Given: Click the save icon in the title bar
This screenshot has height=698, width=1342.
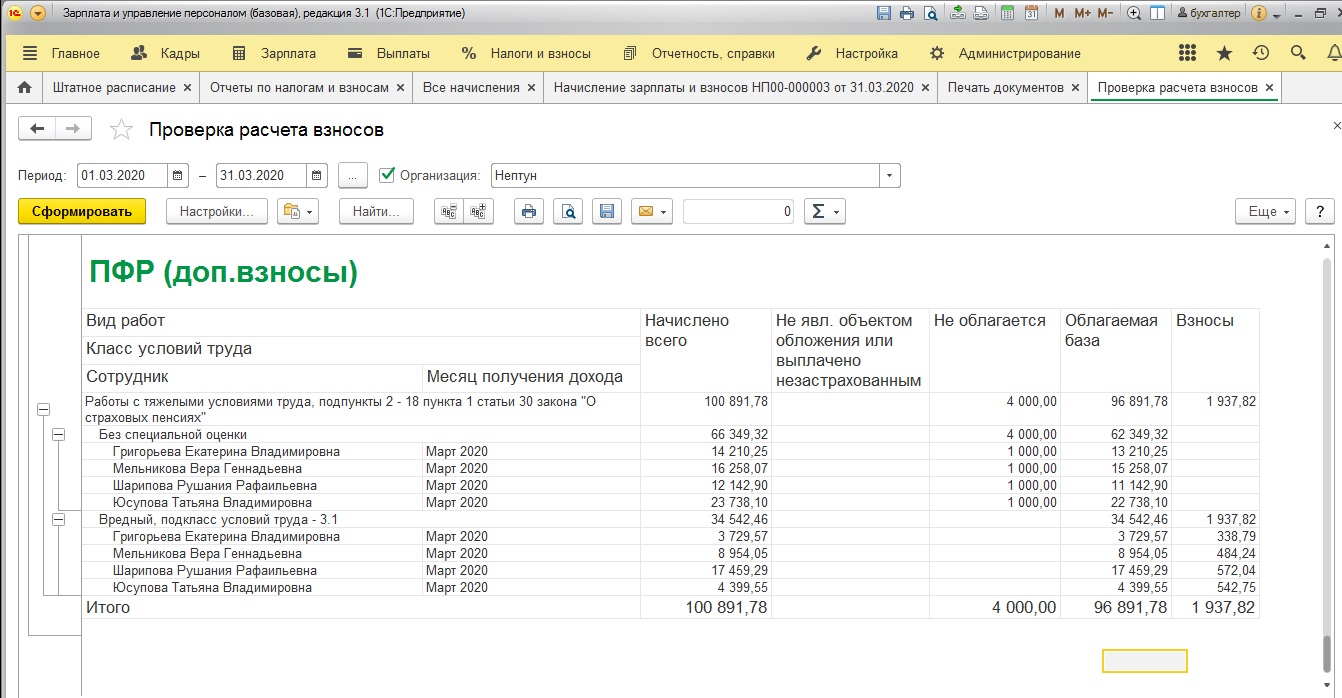Looking at the screenshot, I should pyautogui.click(x=884, y=13).
